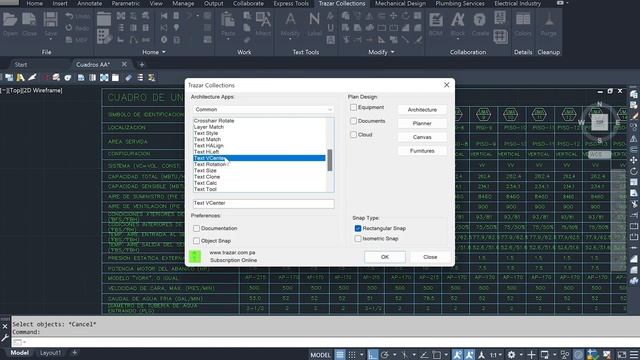
Task: Toggle grid display in the status bar
Action: coord(340,355)
